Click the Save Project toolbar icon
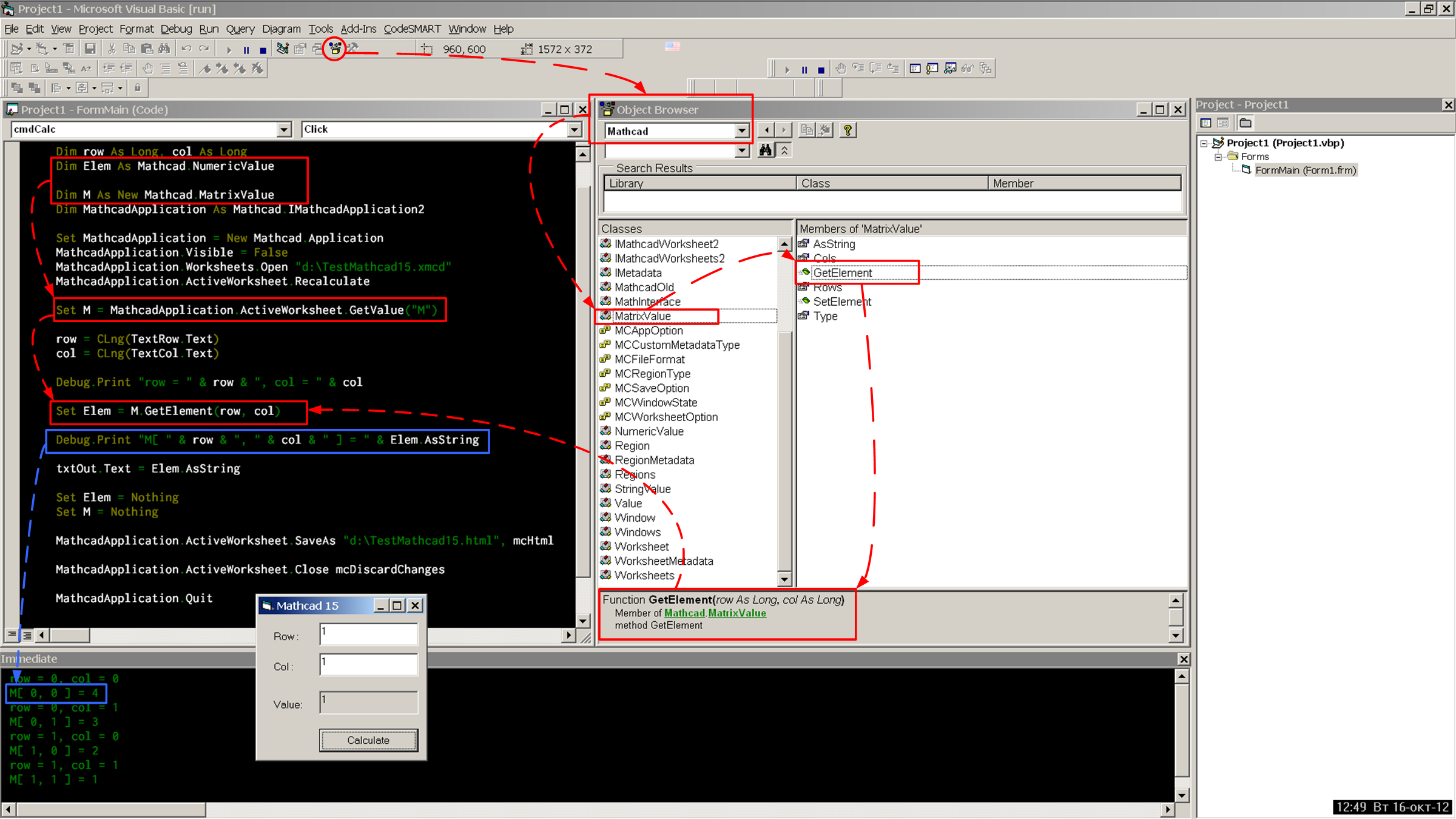Image resolution: width=1456 pixels, height=819 pixels. (90, 49)
